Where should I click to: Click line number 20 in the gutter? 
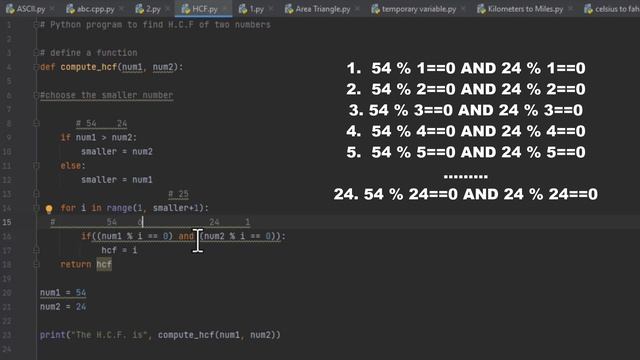tap(8, 293)
